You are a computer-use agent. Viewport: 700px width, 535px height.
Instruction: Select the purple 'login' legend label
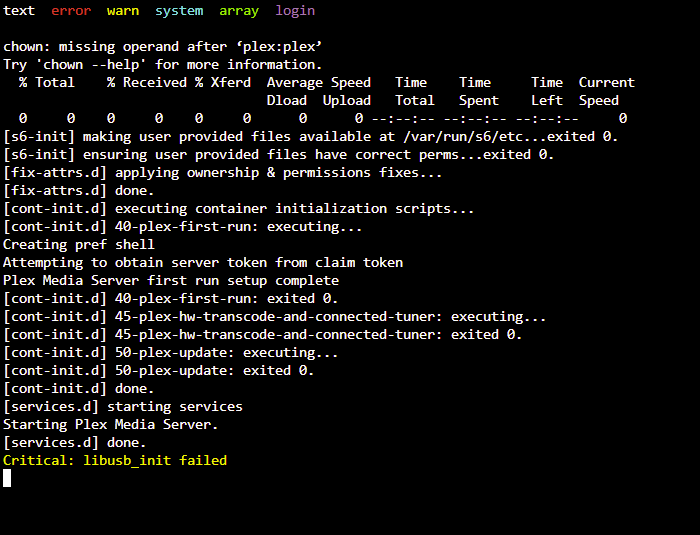(x=295, y=11)
